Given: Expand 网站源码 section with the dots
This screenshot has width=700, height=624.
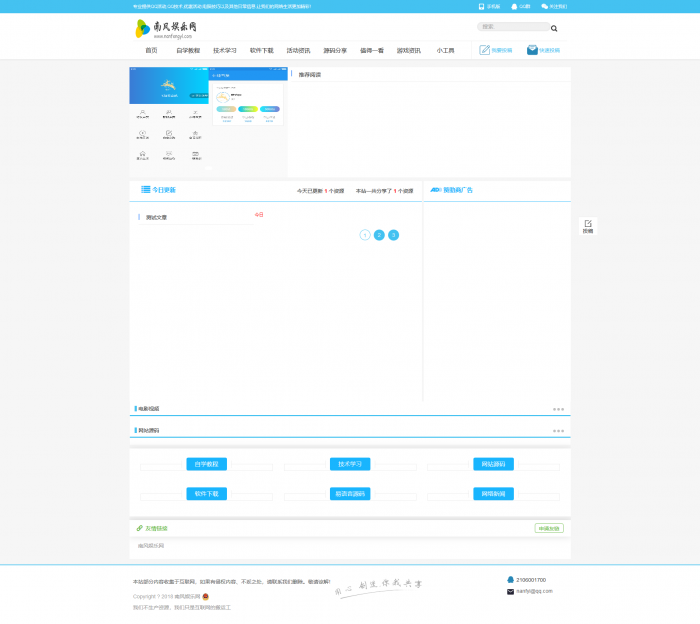Looking at the screenshot, I should pyautogui.click(x=558, y=431).
